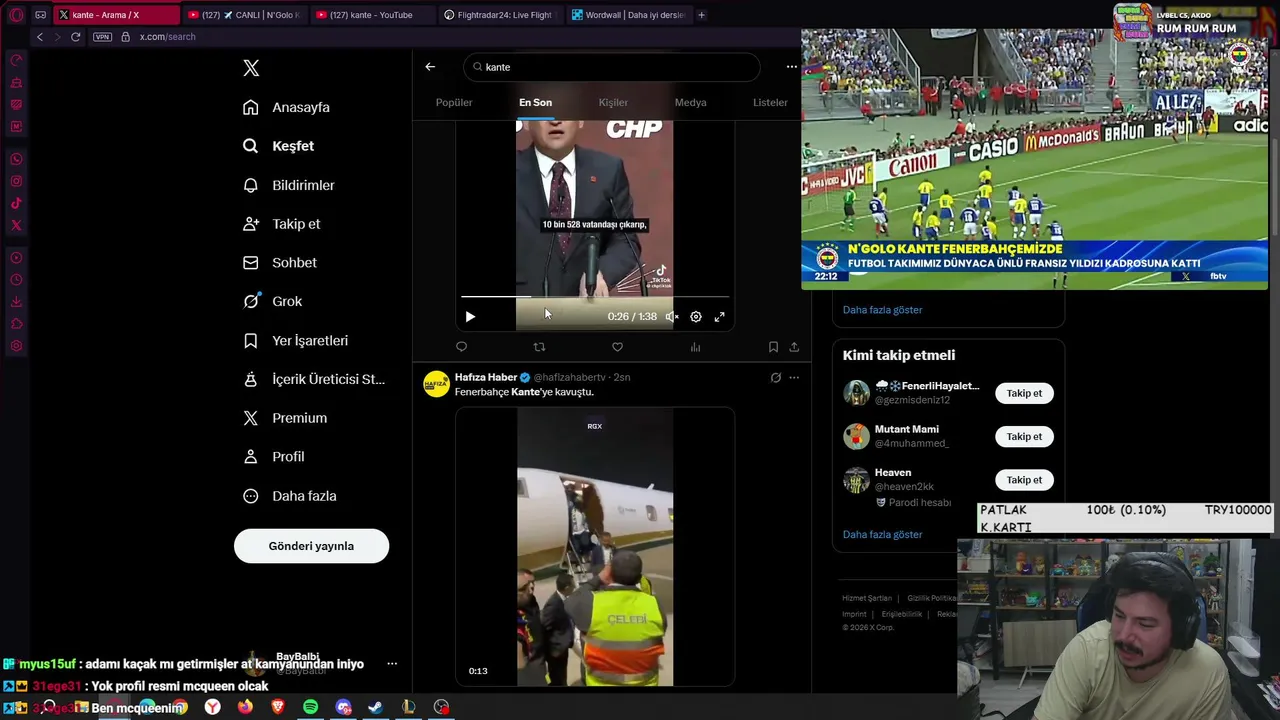Open a new browser tab
Viewport: 1280px width, 720px height.
[701, 15]
